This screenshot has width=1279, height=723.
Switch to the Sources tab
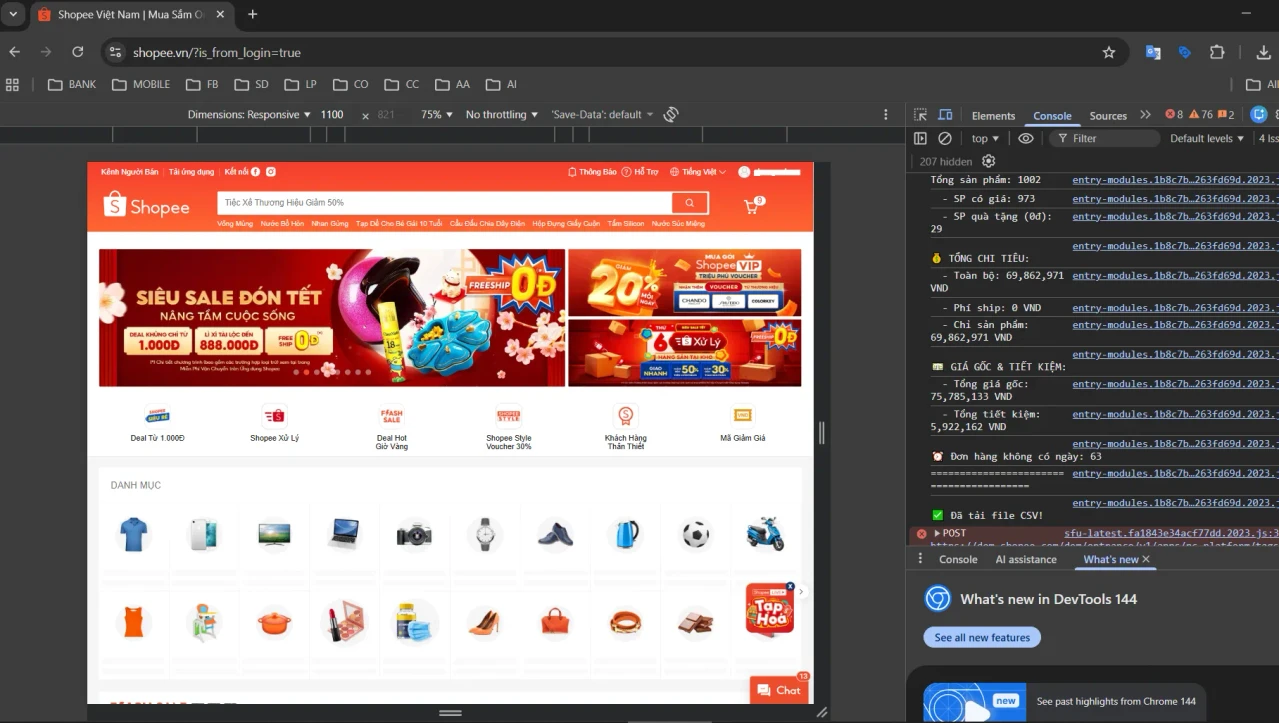[x=1108, y=116]
